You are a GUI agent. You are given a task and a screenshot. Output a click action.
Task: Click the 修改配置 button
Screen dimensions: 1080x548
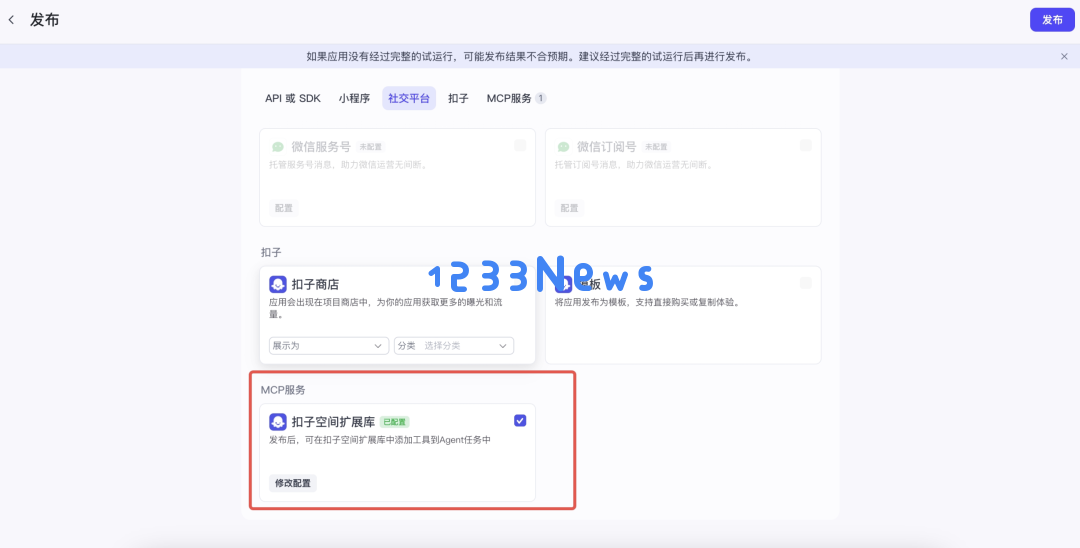(x=293, y=483)
